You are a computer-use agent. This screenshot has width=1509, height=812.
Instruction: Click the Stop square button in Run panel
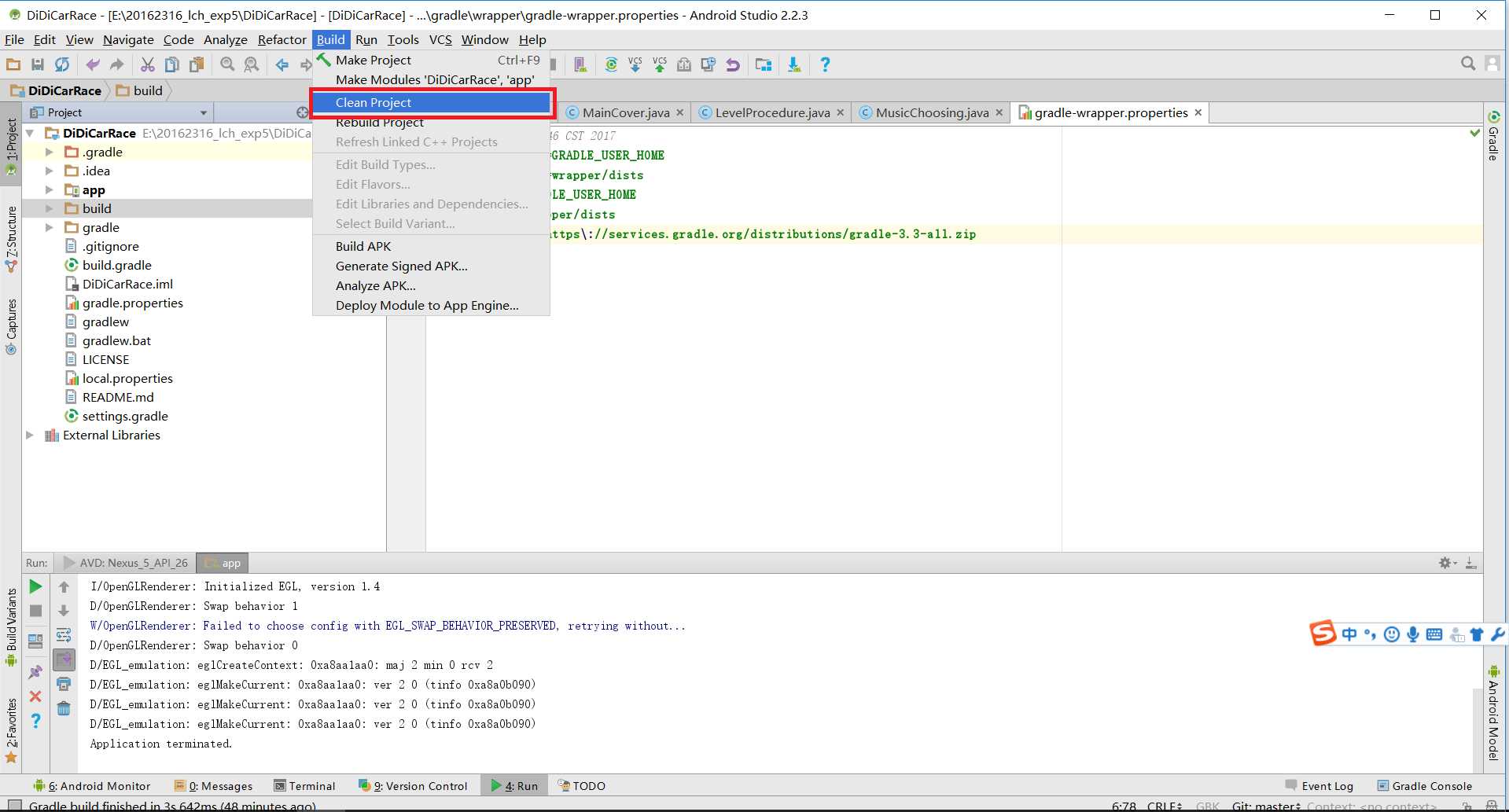click(35, 611)
